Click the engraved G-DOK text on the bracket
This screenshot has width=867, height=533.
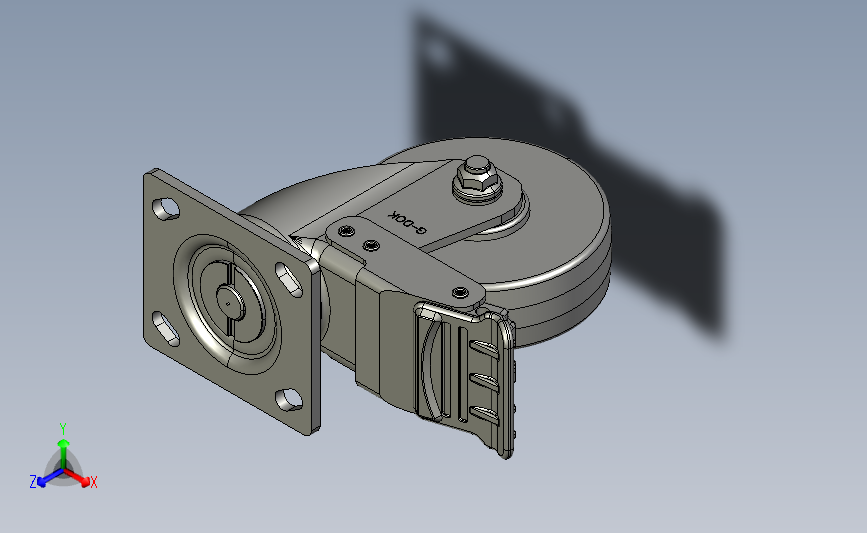pyautogui.click(x=408, y=222)
